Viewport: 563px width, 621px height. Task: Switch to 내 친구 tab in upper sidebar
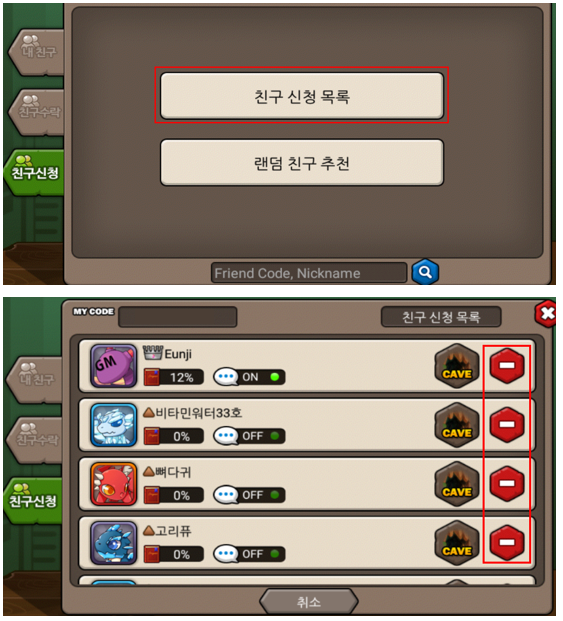36,51
